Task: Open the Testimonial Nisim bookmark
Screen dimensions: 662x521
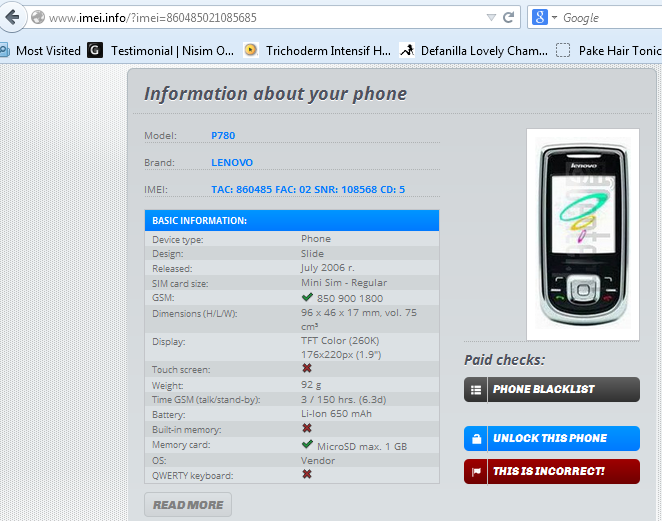Action: (160, 51)
